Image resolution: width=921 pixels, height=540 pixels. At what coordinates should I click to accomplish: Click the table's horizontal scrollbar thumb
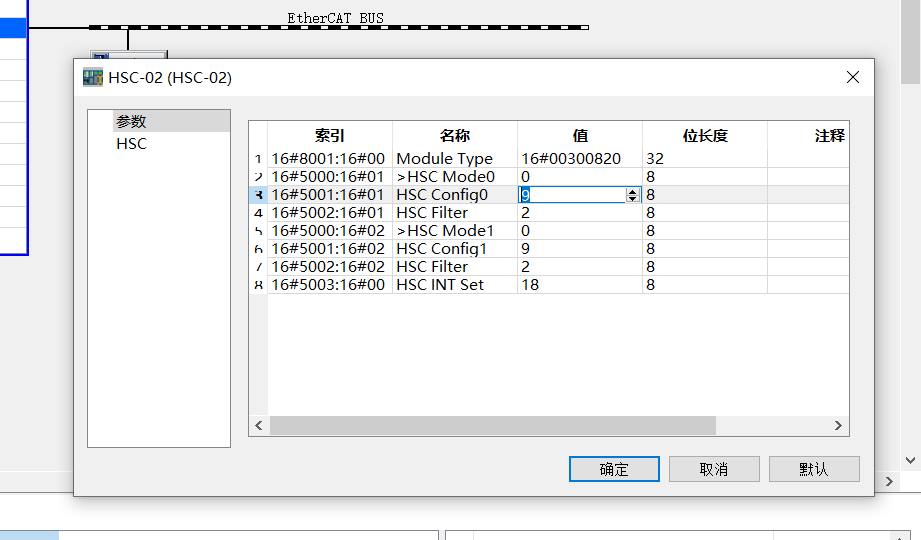coord(493,425)
